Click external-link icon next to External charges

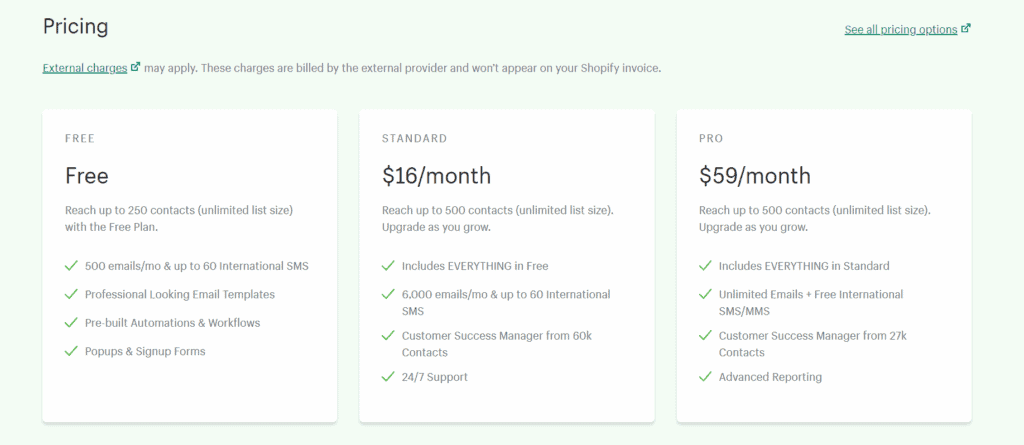tap(136, 67)
